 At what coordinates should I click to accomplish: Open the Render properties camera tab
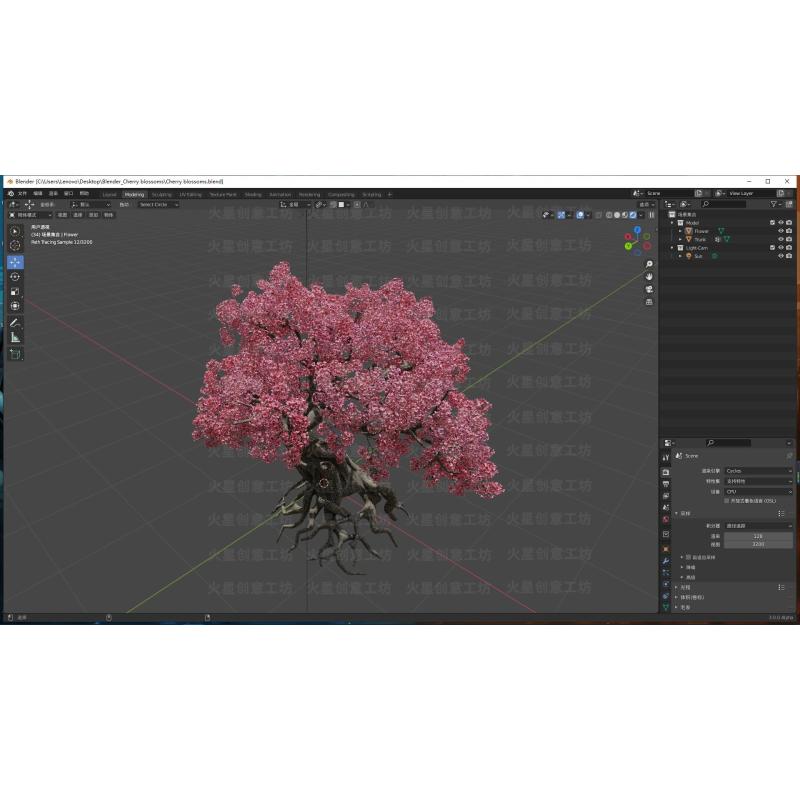(665, 472)
